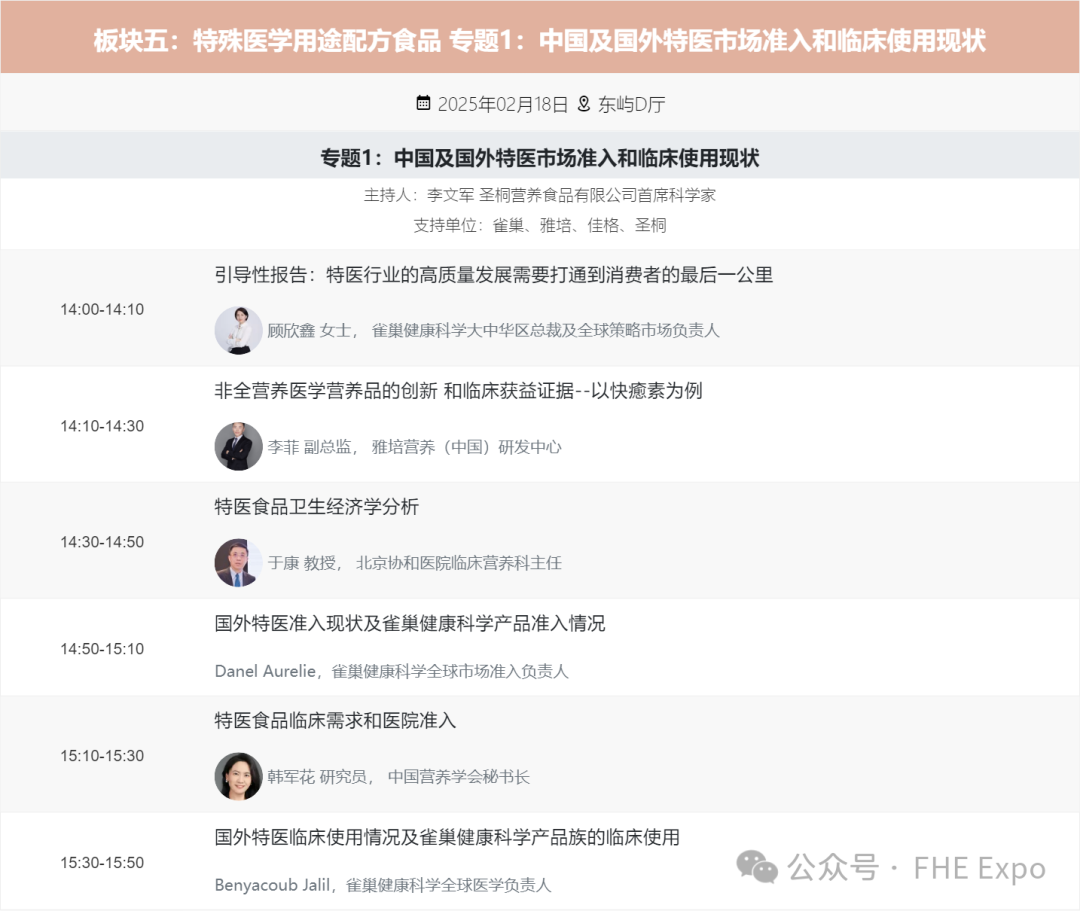Click the sponsor line 支持单位：雀巢、雅培、佳格、圣桐
The image size is (1080, 911).
tap(540, 225)
